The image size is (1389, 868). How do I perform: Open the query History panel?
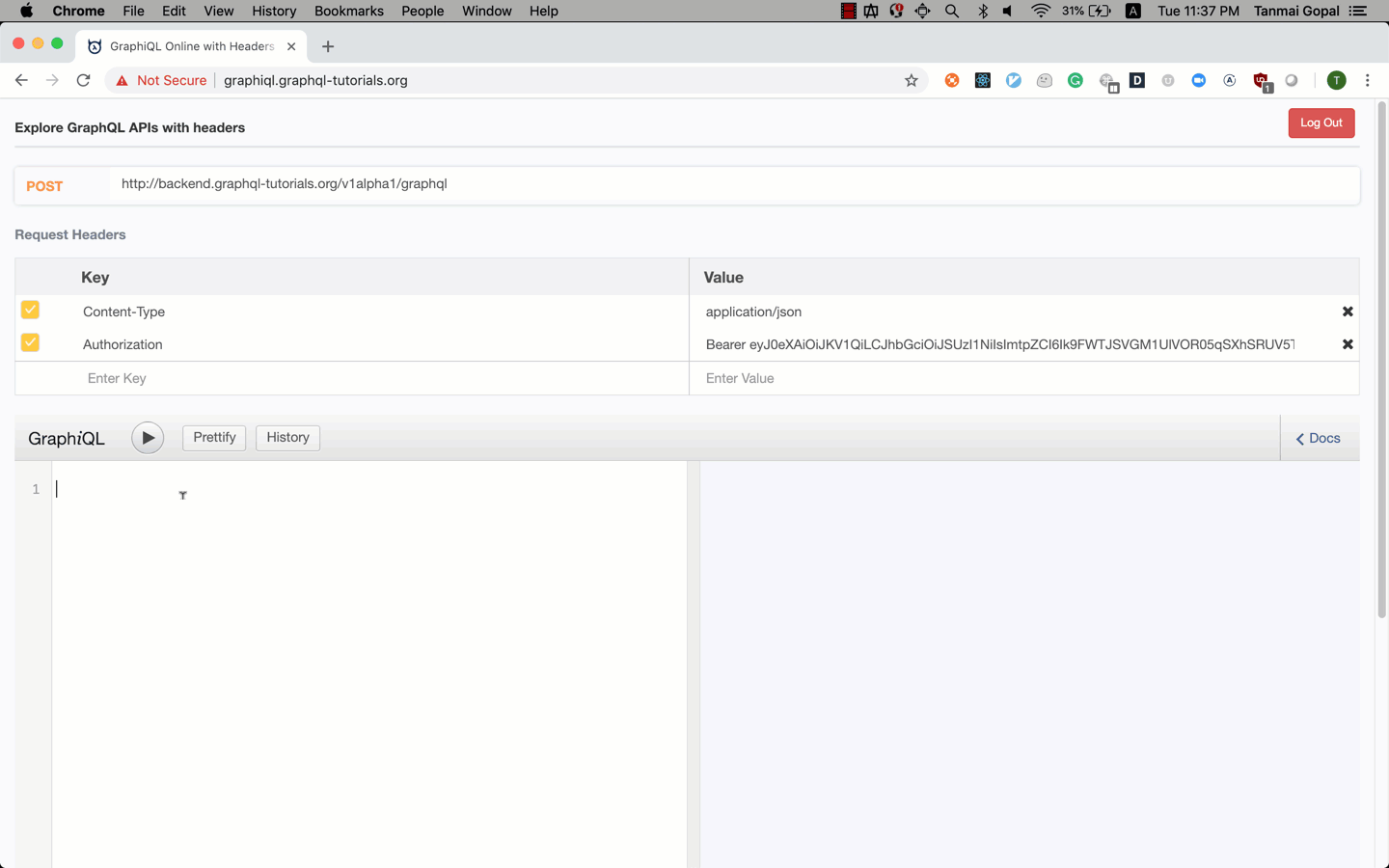coord(287,438)
